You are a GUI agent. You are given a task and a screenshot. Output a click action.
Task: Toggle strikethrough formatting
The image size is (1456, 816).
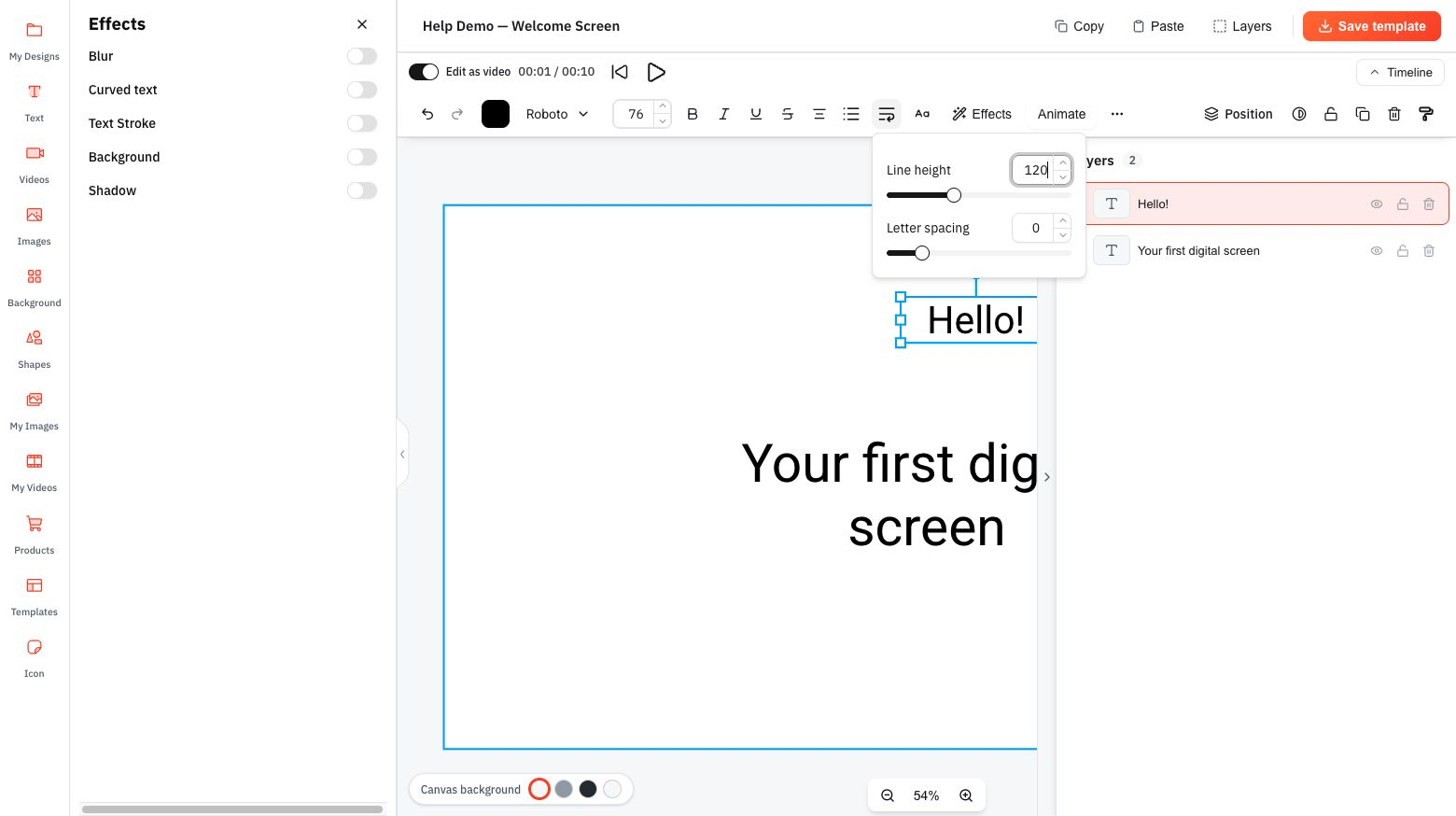(x=788, y=114)
